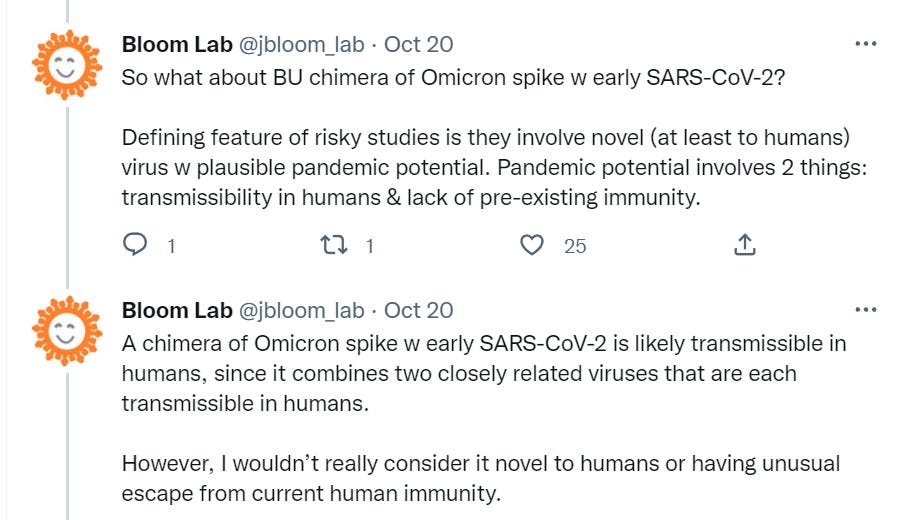
Task: Like the first tweet with the heart icon
Action: click(535, 245)
